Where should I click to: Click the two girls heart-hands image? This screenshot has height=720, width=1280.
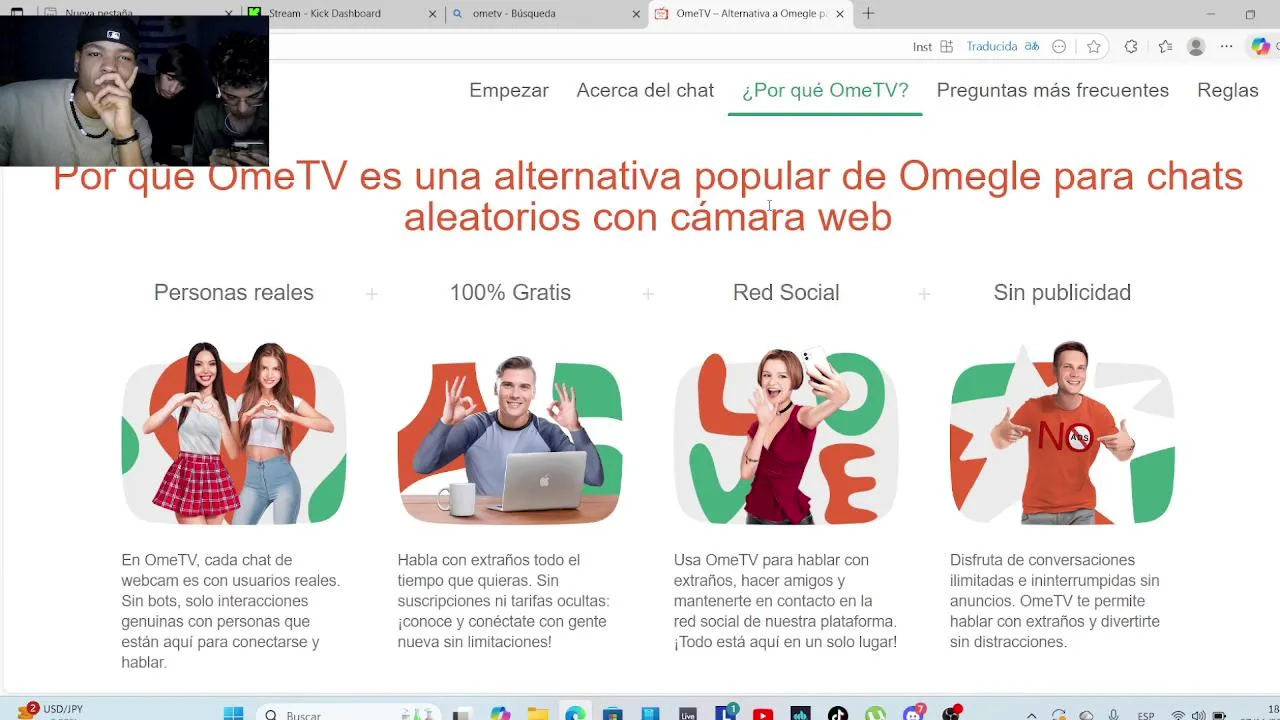point(234,433)
